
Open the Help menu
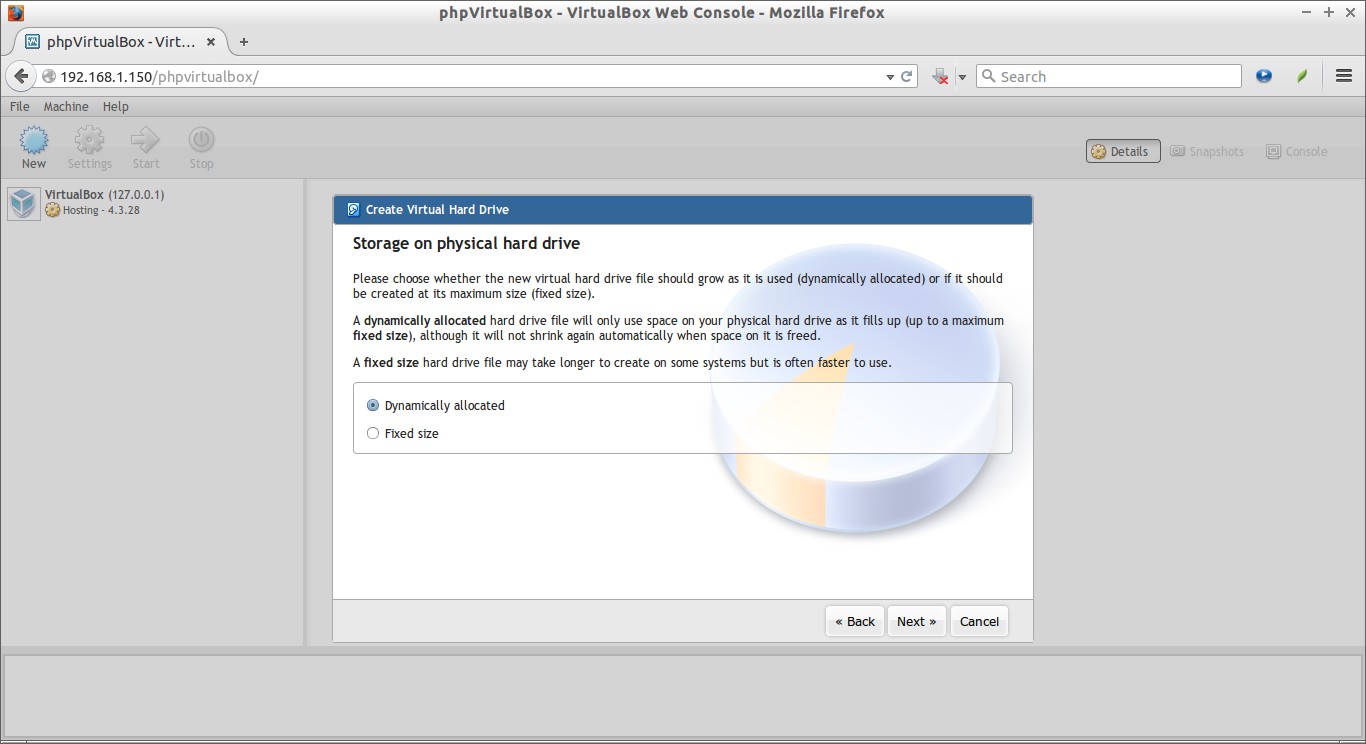point(116,106)
